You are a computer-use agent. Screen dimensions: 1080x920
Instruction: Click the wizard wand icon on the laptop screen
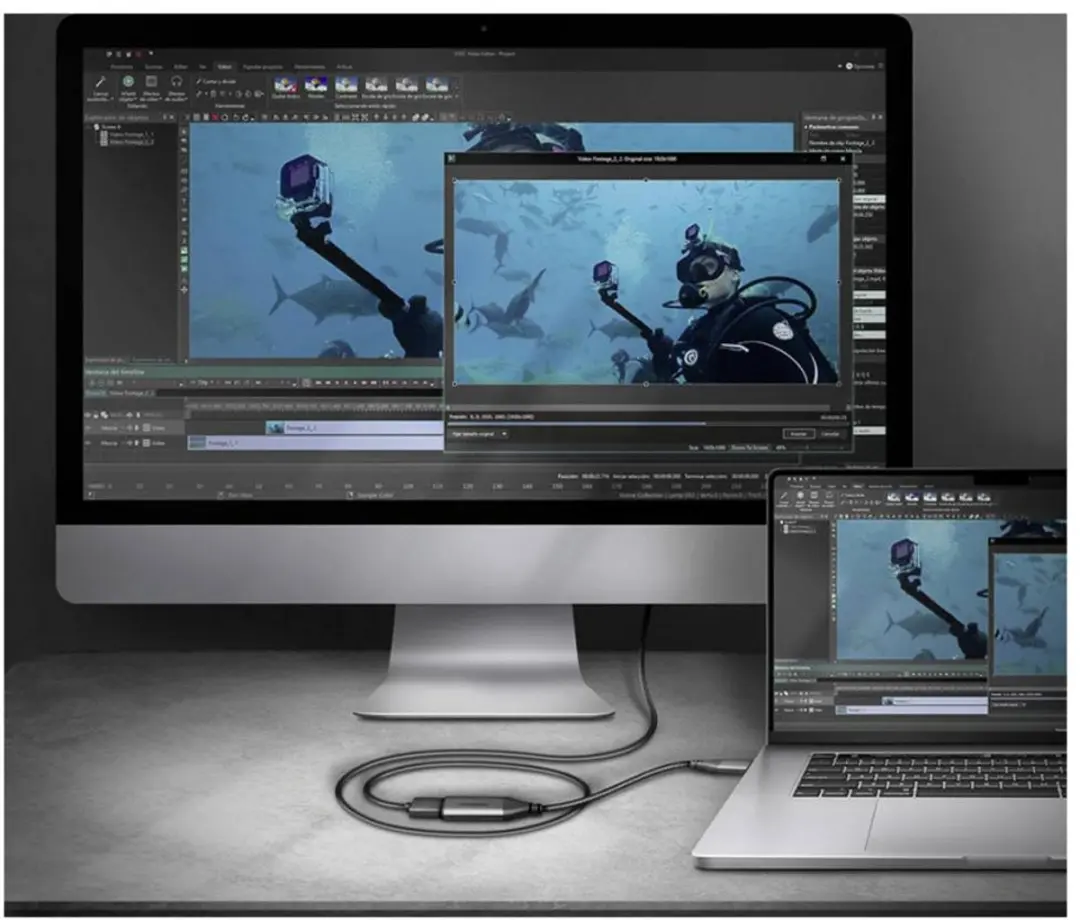pyautogui.click(x=783, y=496)
